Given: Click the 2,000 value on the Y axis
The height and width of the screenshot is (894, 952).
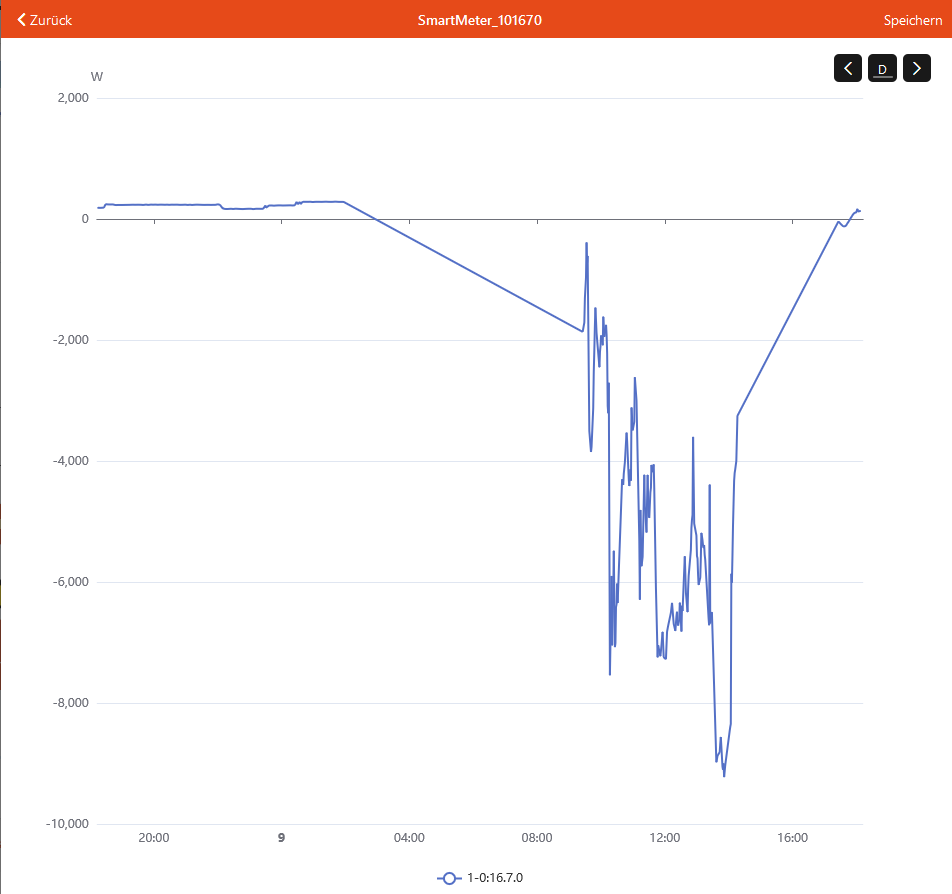Looking at the screenshot, I should (72, 98).
